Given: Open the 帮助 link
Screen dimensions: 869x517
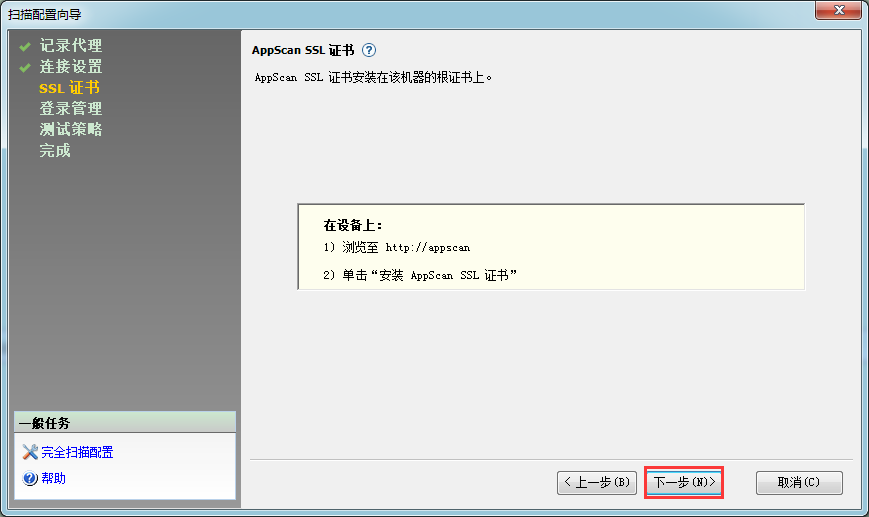Looking at the screenshot, I should coord(53,478).
